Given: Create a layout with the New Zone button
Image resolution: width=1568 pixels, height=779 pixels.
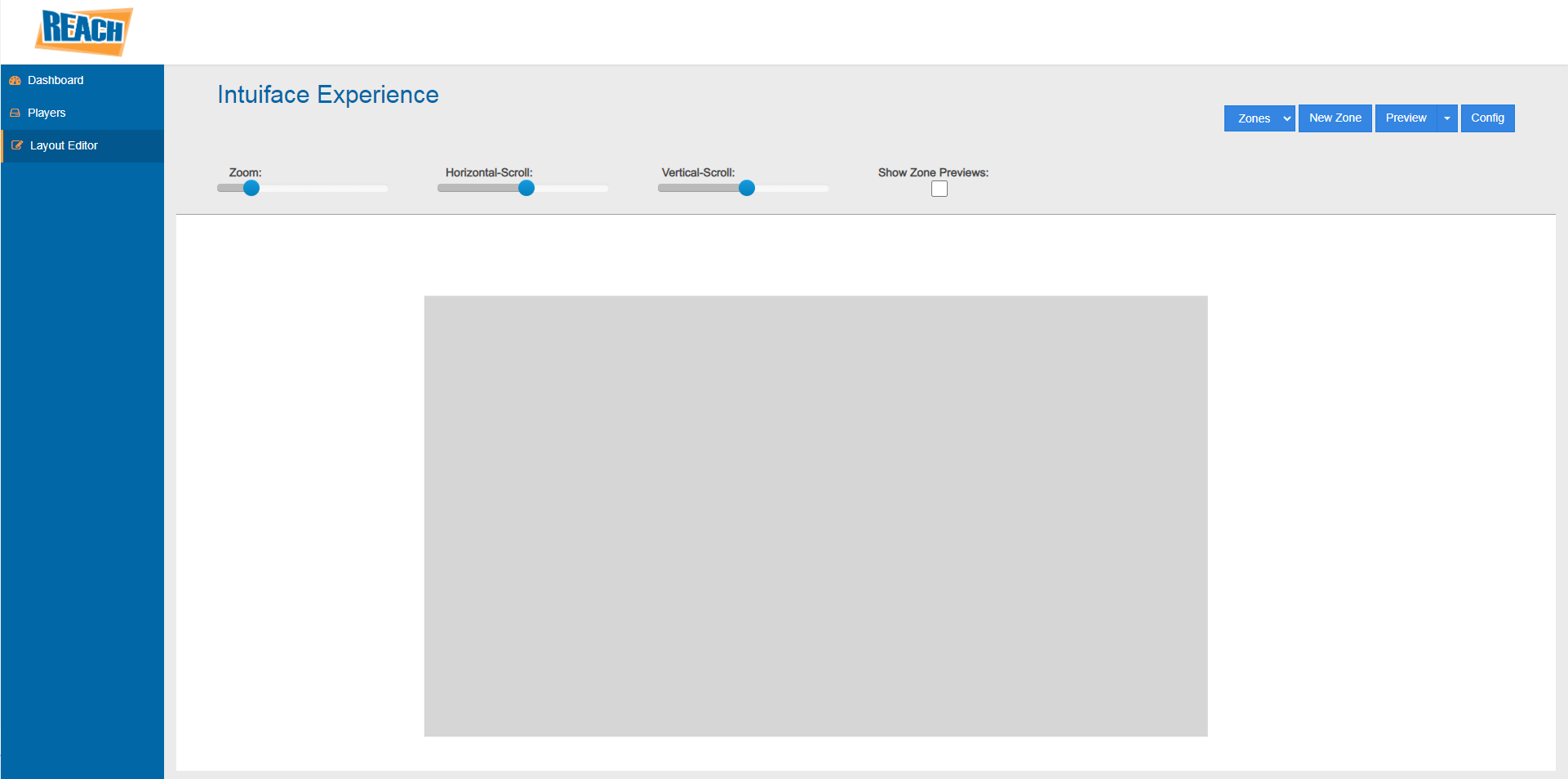Looking at the screenshot, I should point(1335,118).
